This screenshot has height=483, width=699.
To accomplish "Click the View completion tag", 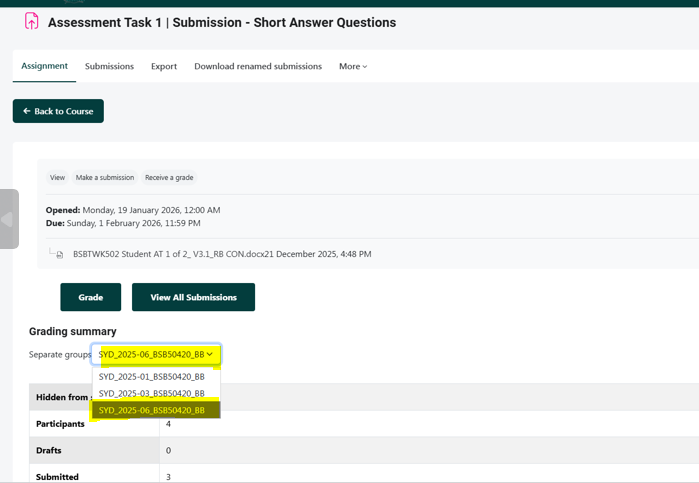I will pyautogui.click(x=57, y=178).
